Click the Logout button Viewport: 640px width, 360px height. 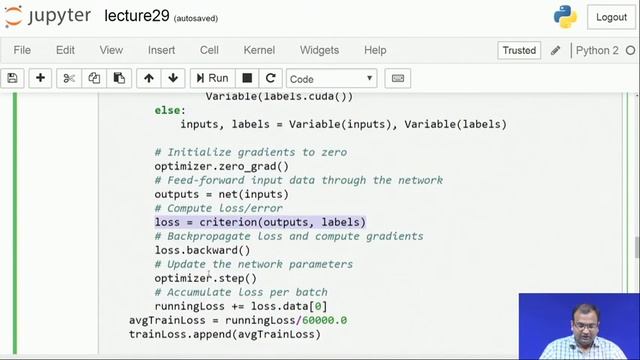pos(611,17)
